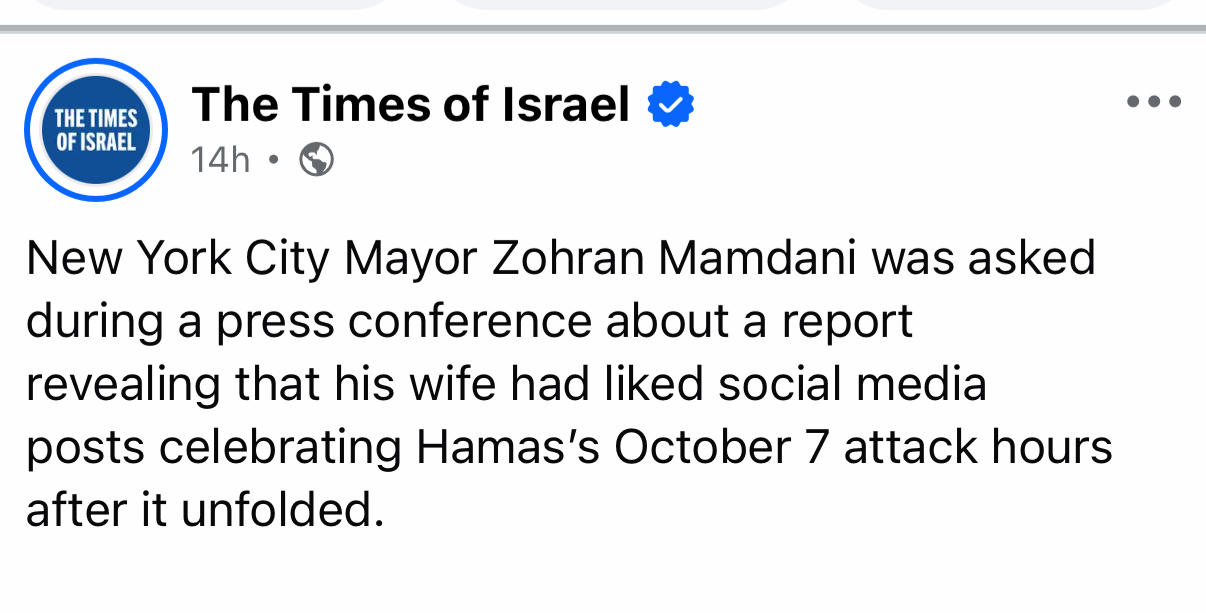Click the last line "after it unfolded."
The width and height of the screenshot is (1206, 613).
coord(205,510)
